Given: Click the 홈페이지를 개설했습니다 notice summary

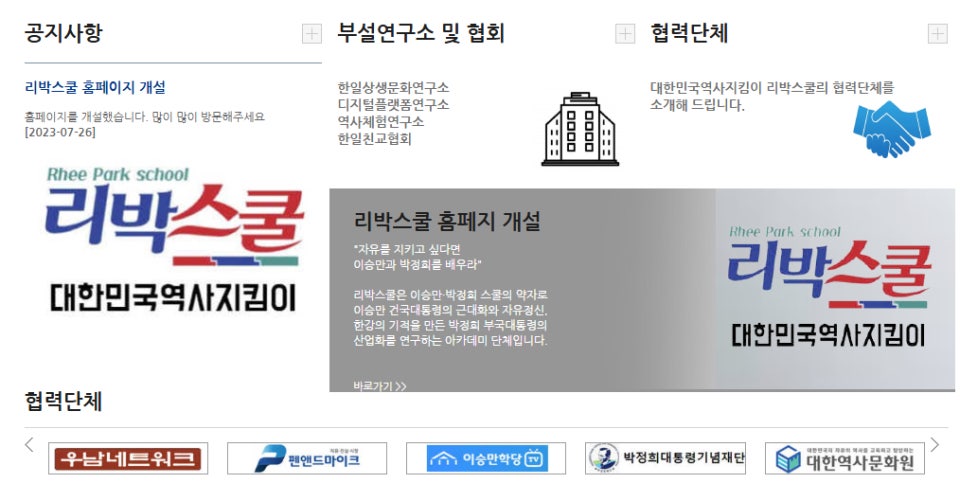Looking at the screenshot, I should point(144,117).
